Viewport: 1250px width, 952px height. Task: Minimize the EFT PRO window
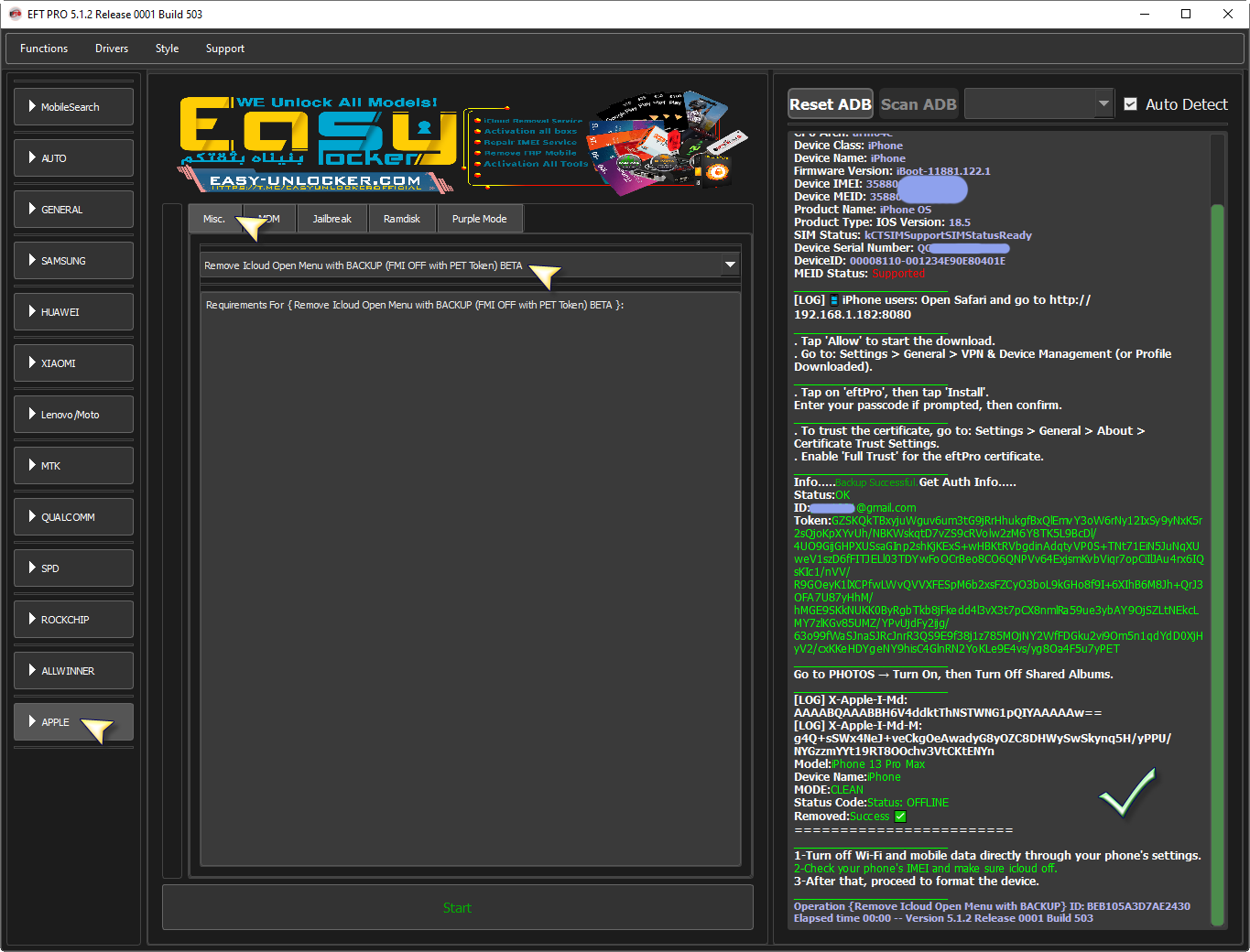[1145, 14]
